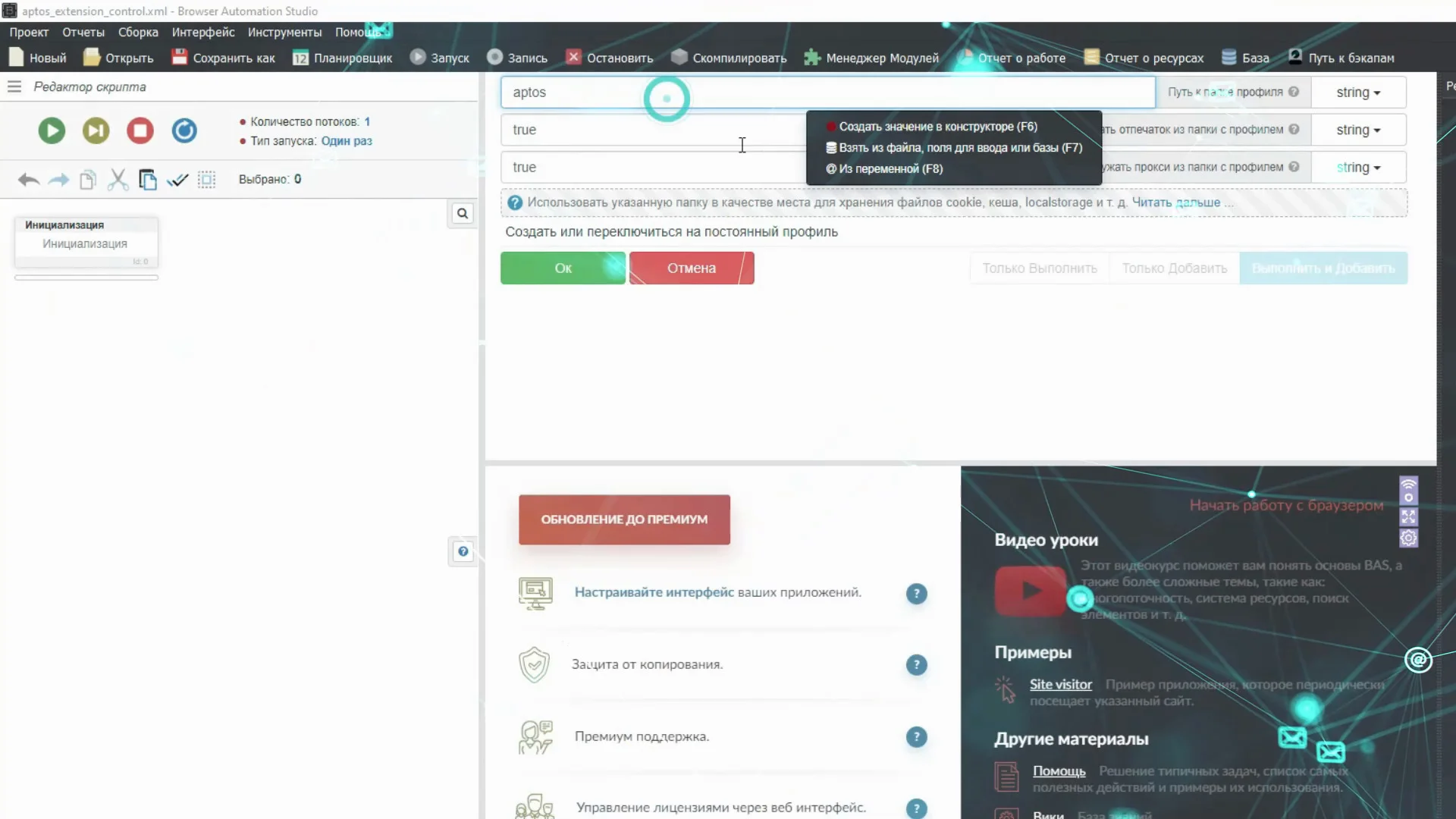Open the Отчеты menu

point(83,32)
